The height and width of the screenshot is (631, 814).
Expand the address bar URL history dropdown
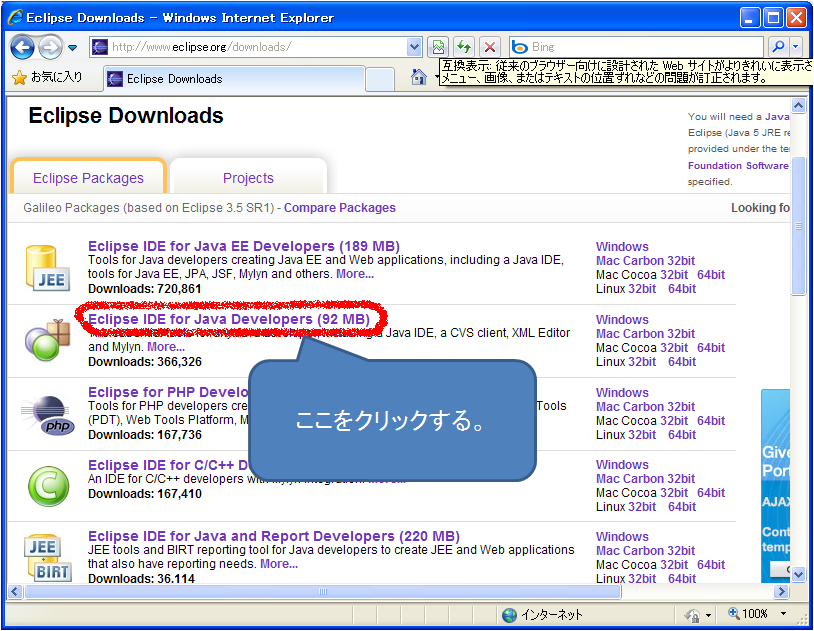(414, 47)
